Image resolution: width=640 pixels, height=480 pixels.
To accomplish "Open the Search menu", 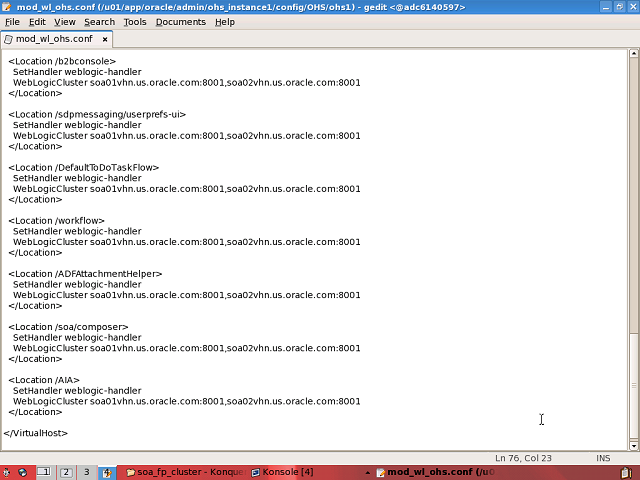I will point(99,22).
